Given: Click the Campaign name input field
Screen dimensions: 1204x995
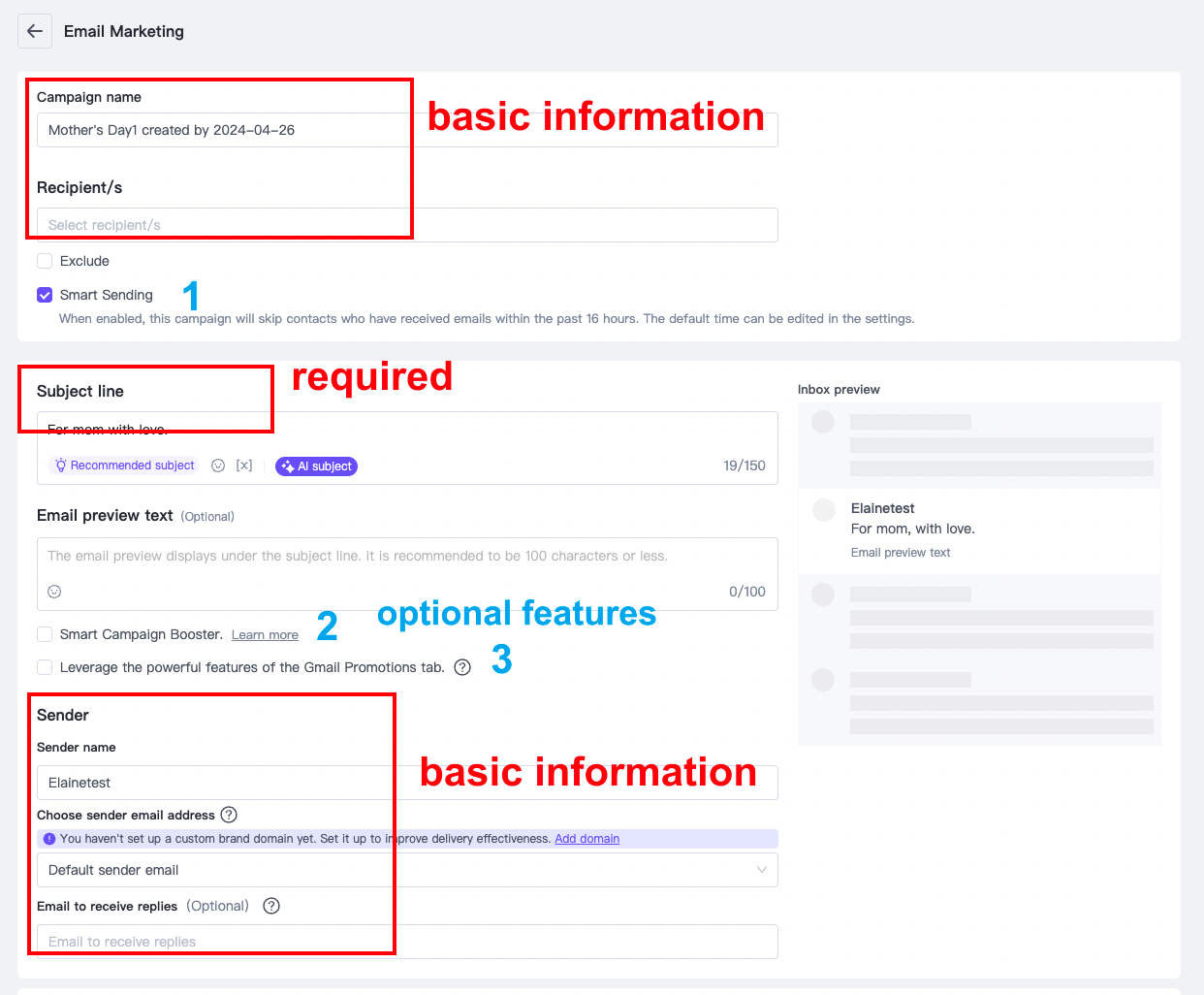Looking at the screenshot, I should pyautogui.click(x=407, y=130).
